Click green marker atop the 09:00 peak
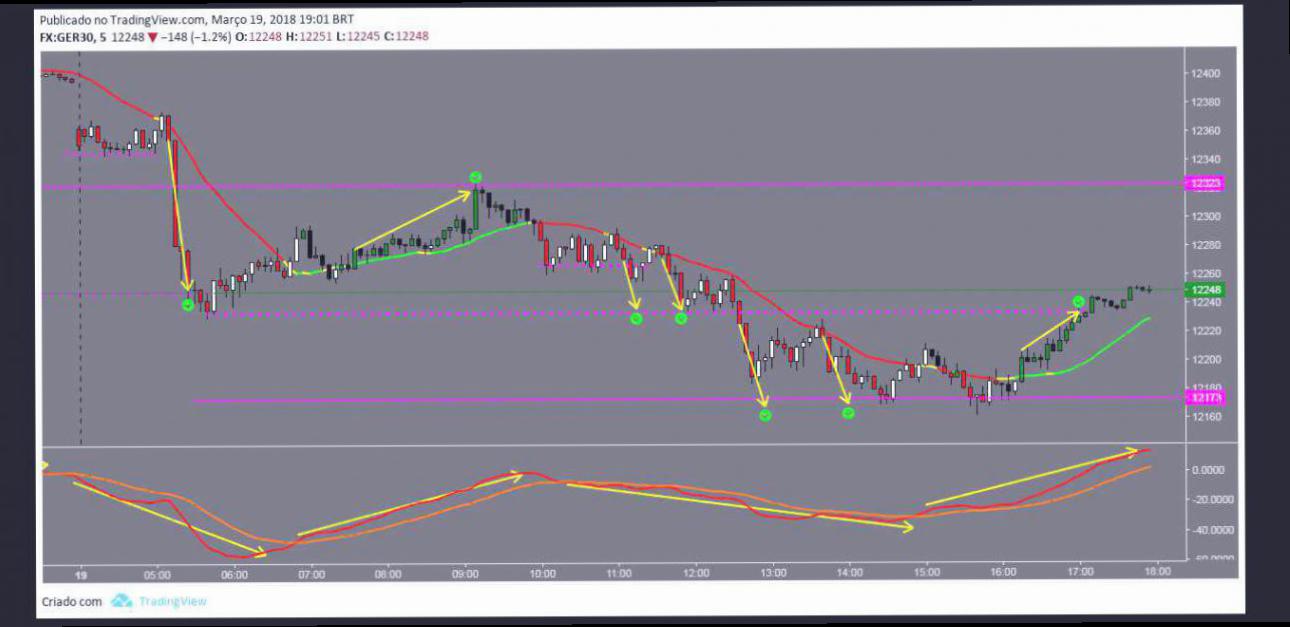Image resolution: width=1290 pixels, height=627 pixels. pos(477,177)
